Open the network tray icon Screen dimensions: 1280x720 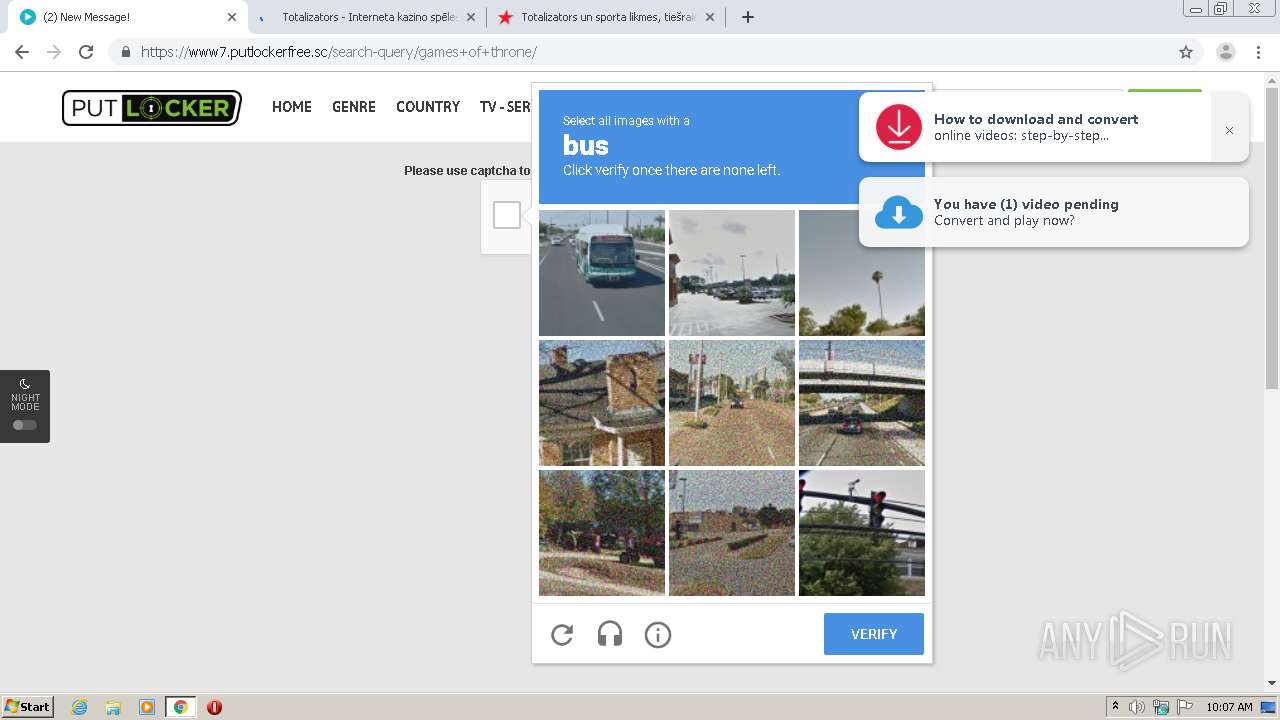coord(1161,707)
